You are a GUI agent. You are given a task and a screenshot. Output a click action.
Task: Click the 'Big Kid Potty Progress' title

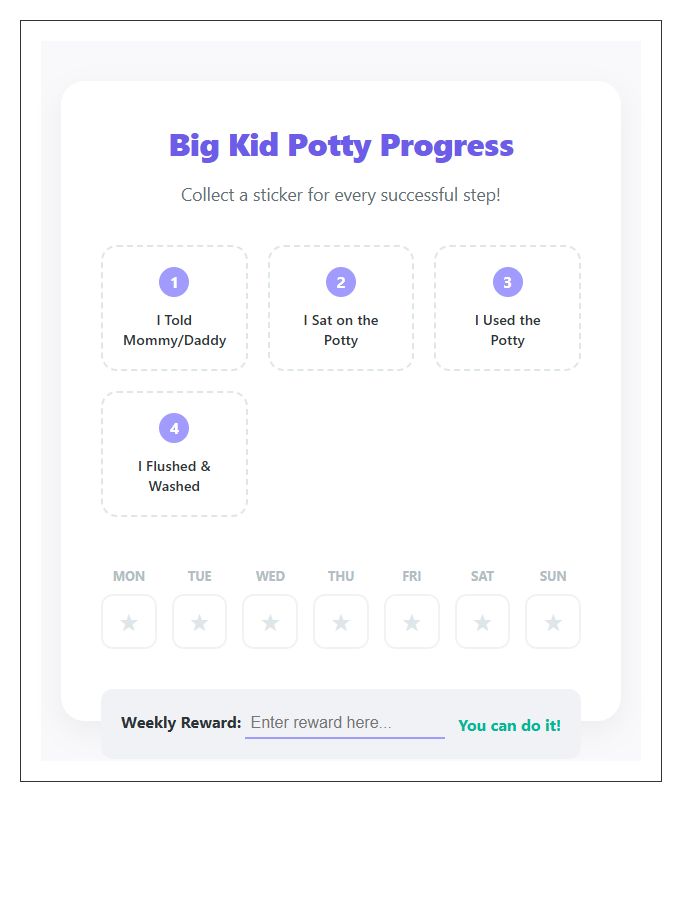pyautogui.click(x=341, y=145)
